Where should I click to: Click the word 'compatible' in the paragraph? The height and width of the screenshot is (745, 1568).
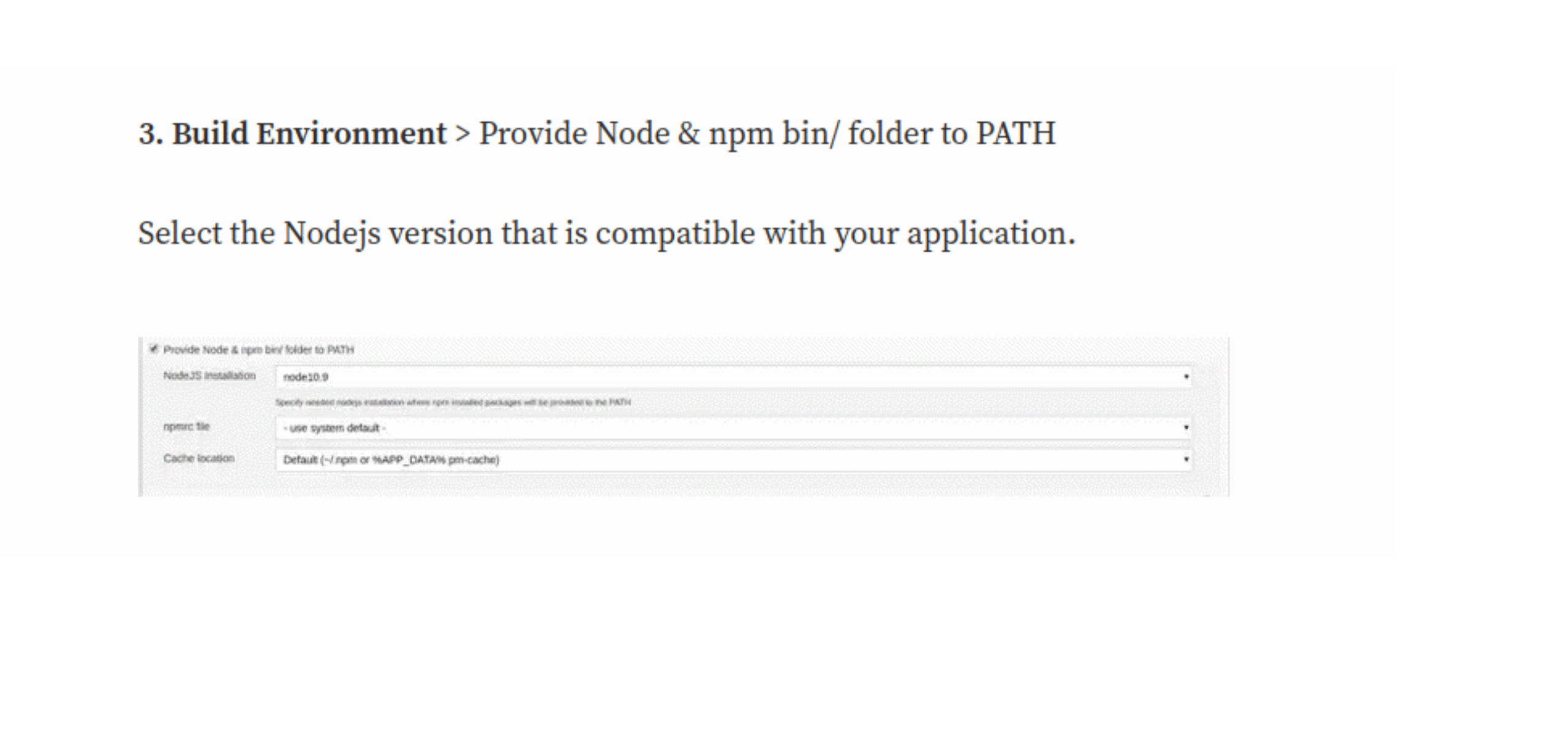pyautogui.click(x=675, y=233)
